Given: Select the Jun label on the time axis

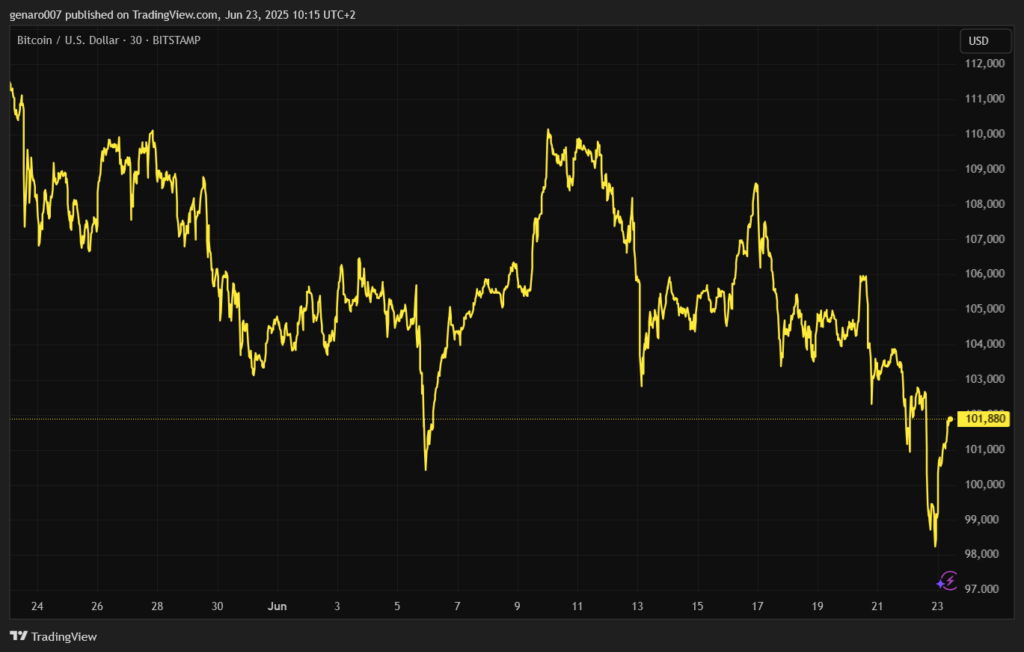Looking at the screenshot, I should pos(278,606).
